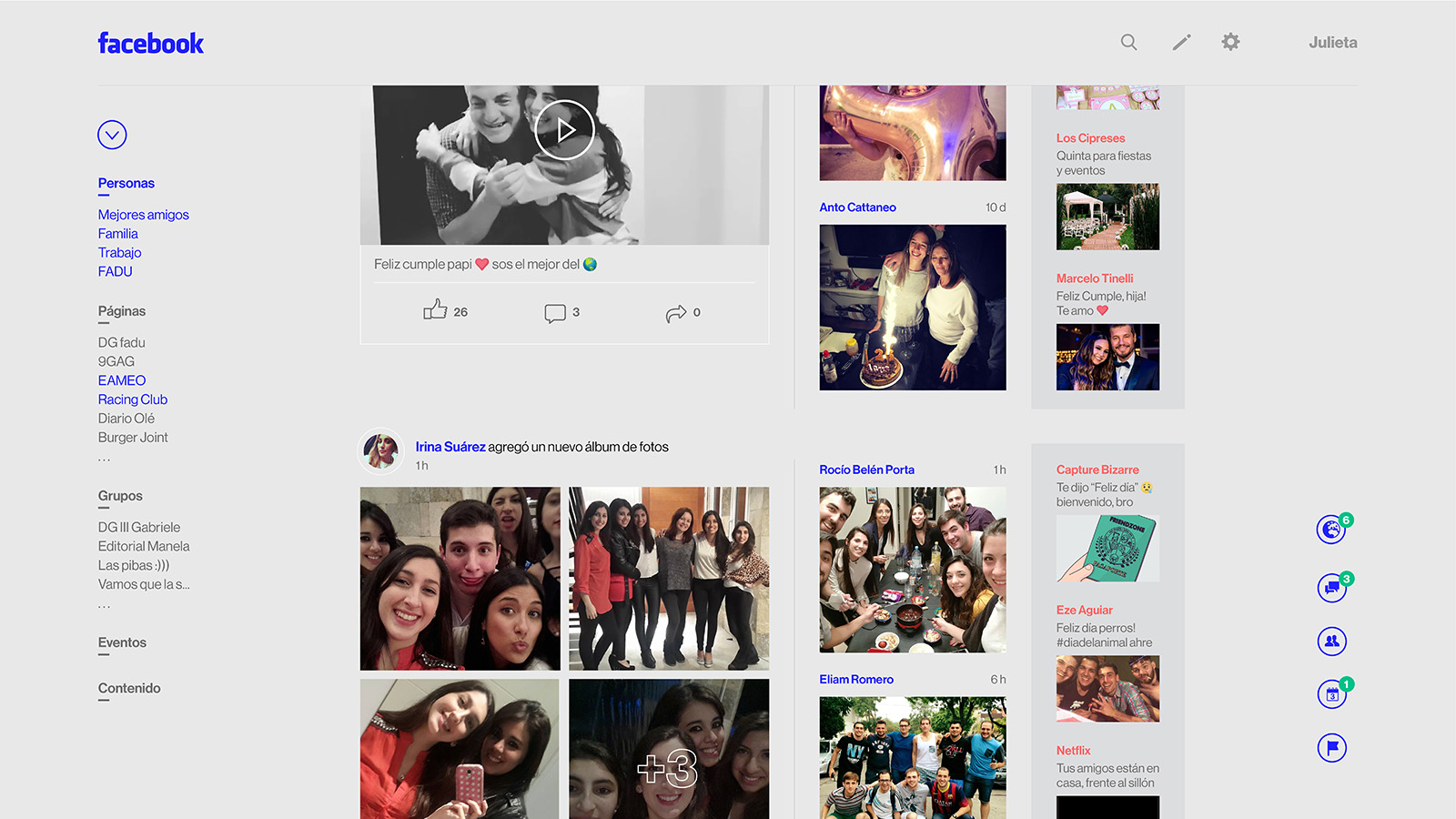Open globe notifications icon with badge 6
The image size is (1456, 819).
[x=1331, y=529]
